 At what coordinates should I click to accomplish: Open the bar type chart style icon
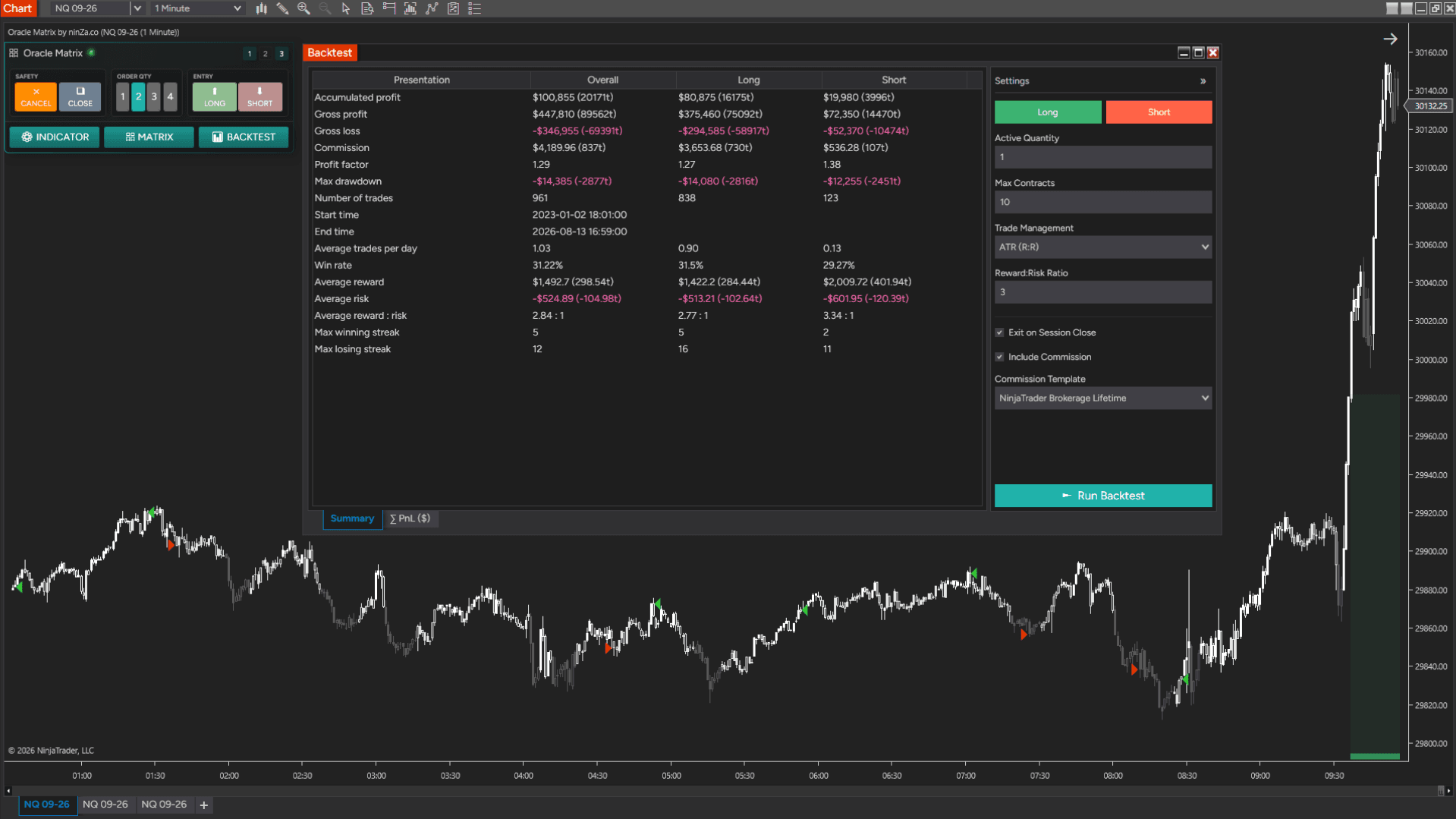click(261, 8)
